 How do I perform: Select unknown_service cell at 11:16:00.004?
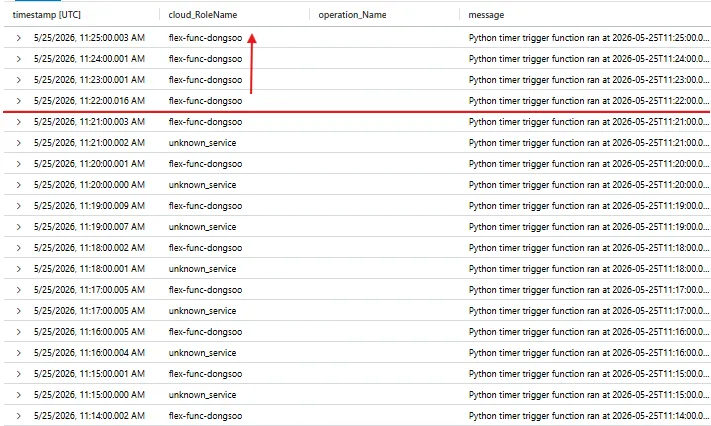coord(202,353)
